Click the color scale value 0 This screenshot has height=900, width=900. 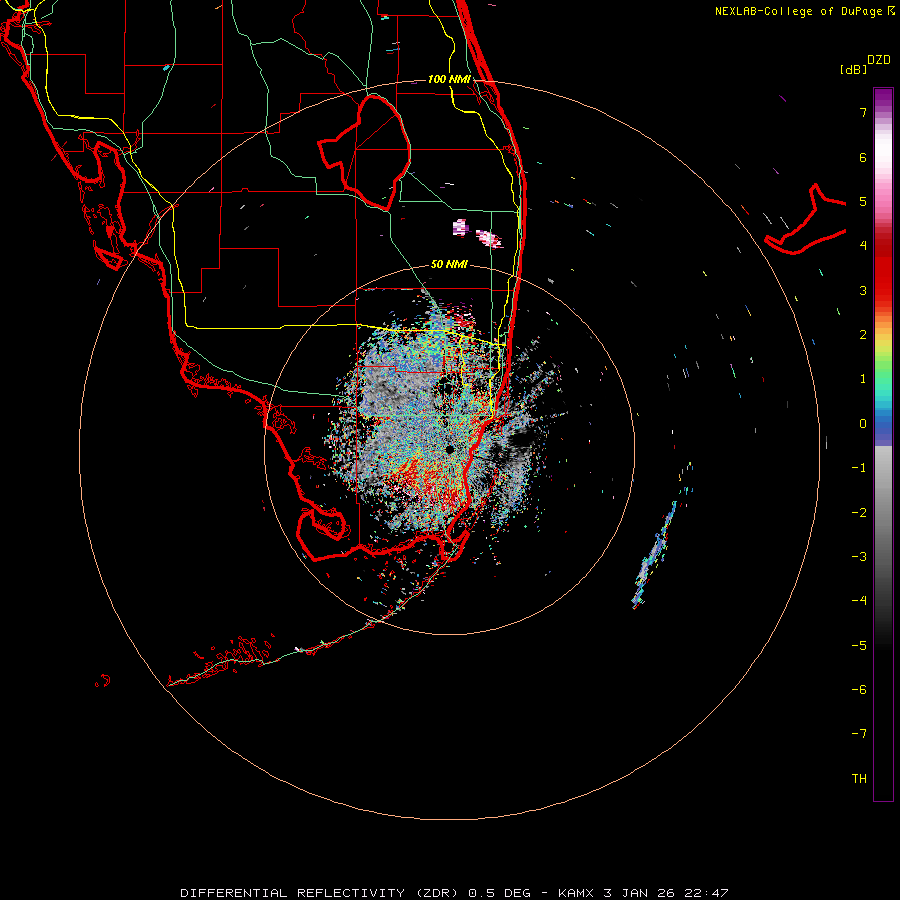coord(863,424)
